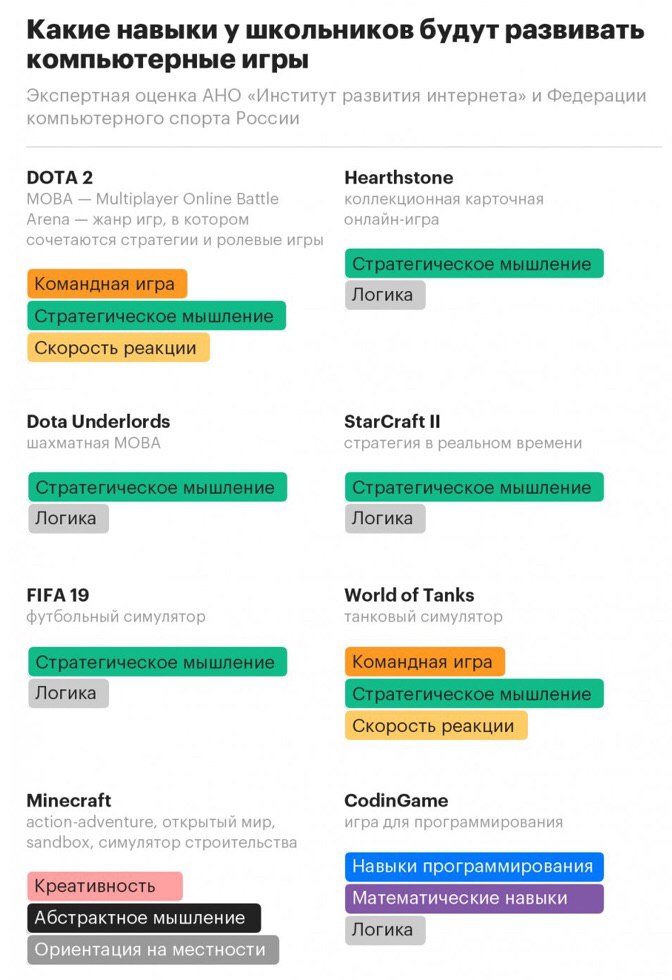Select the gray "Ориентация на местности" tag

152,950
